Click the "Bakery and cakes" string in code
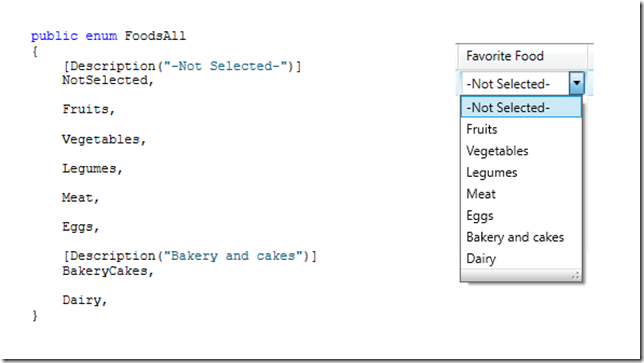This screenshot has width=644, height=363. 233,256
